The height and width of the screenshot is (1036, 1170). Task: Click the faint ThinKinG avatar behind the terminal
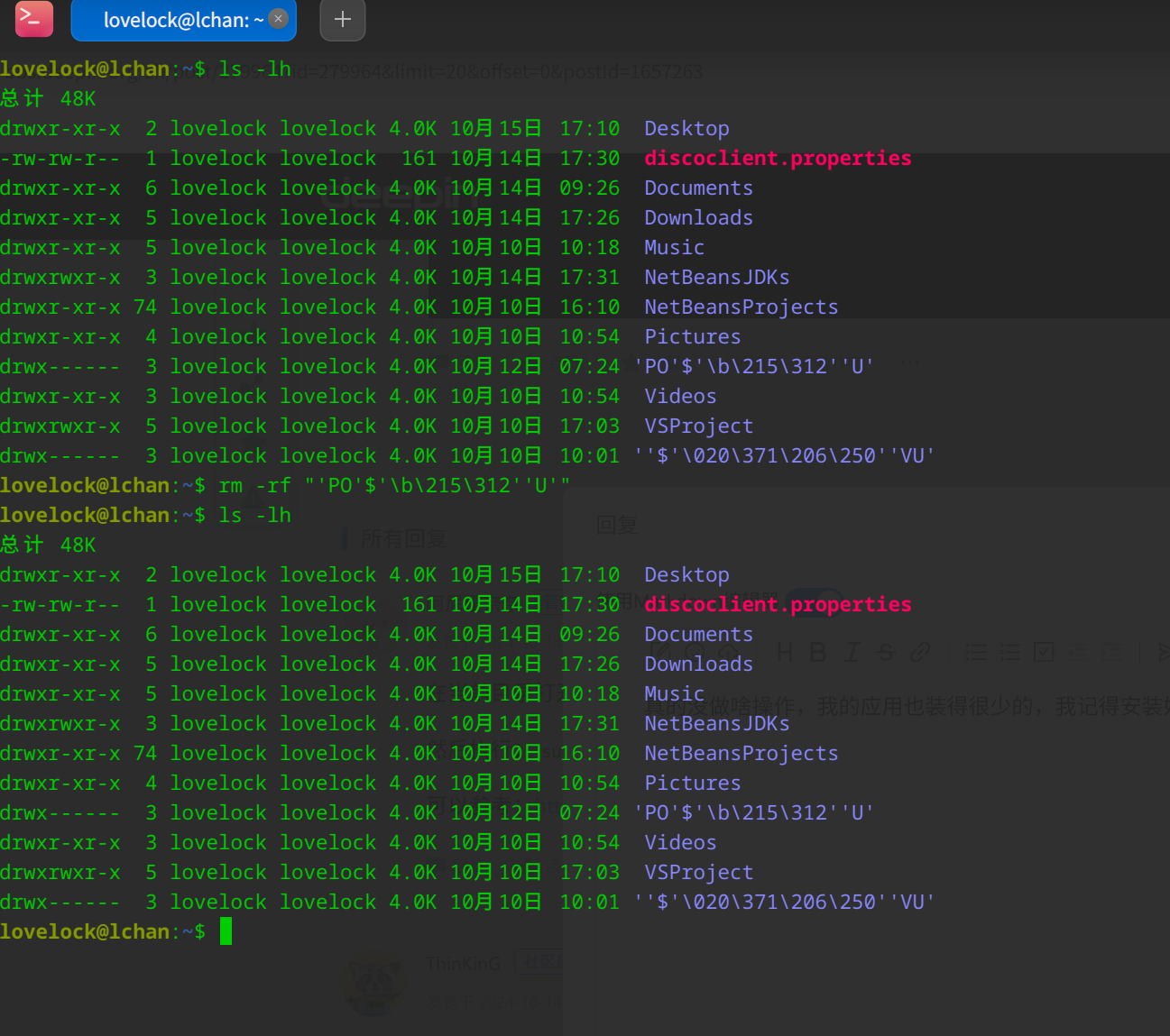(373, 986)
